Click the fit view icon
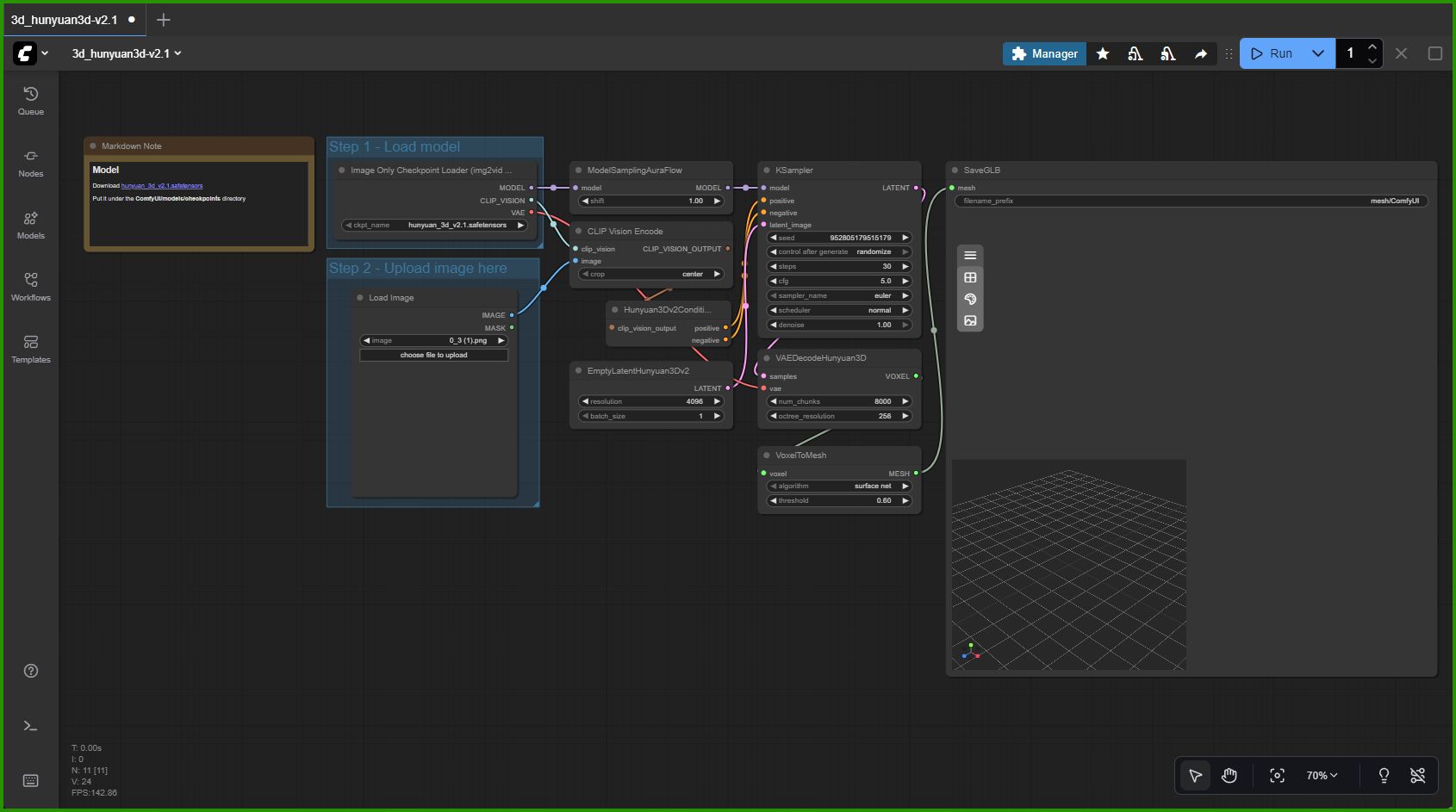The width and height of the screenshot is (1456, 812). (x=1277, y=776)
